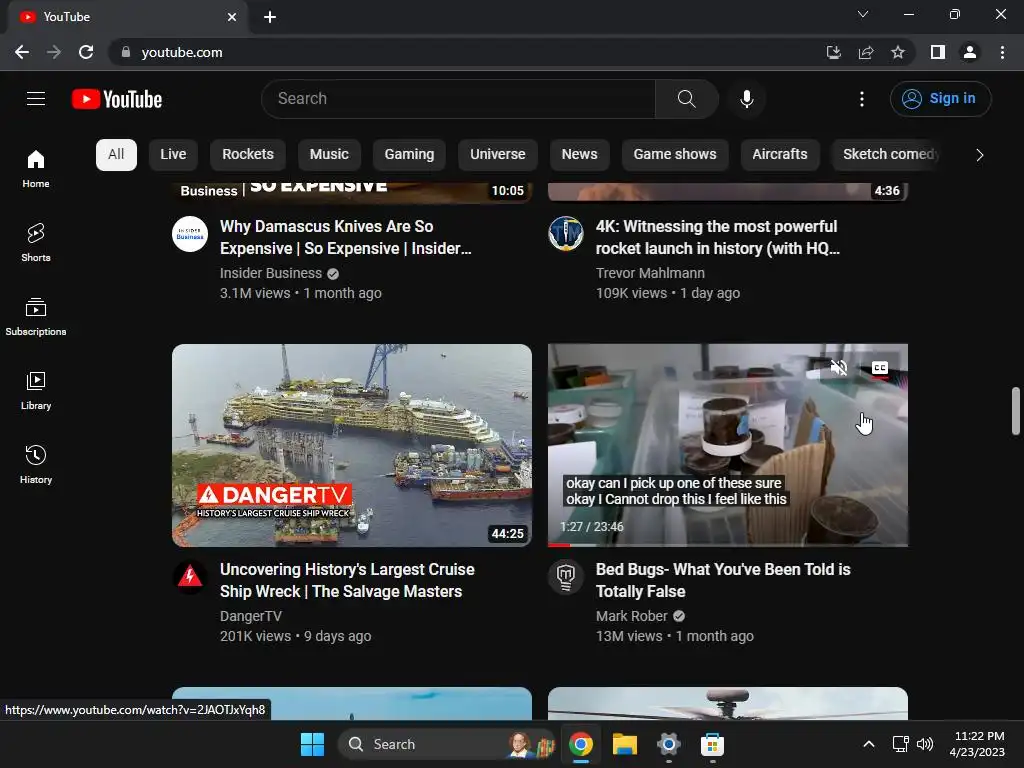Show more filter chips with arrow

(979, 155)
